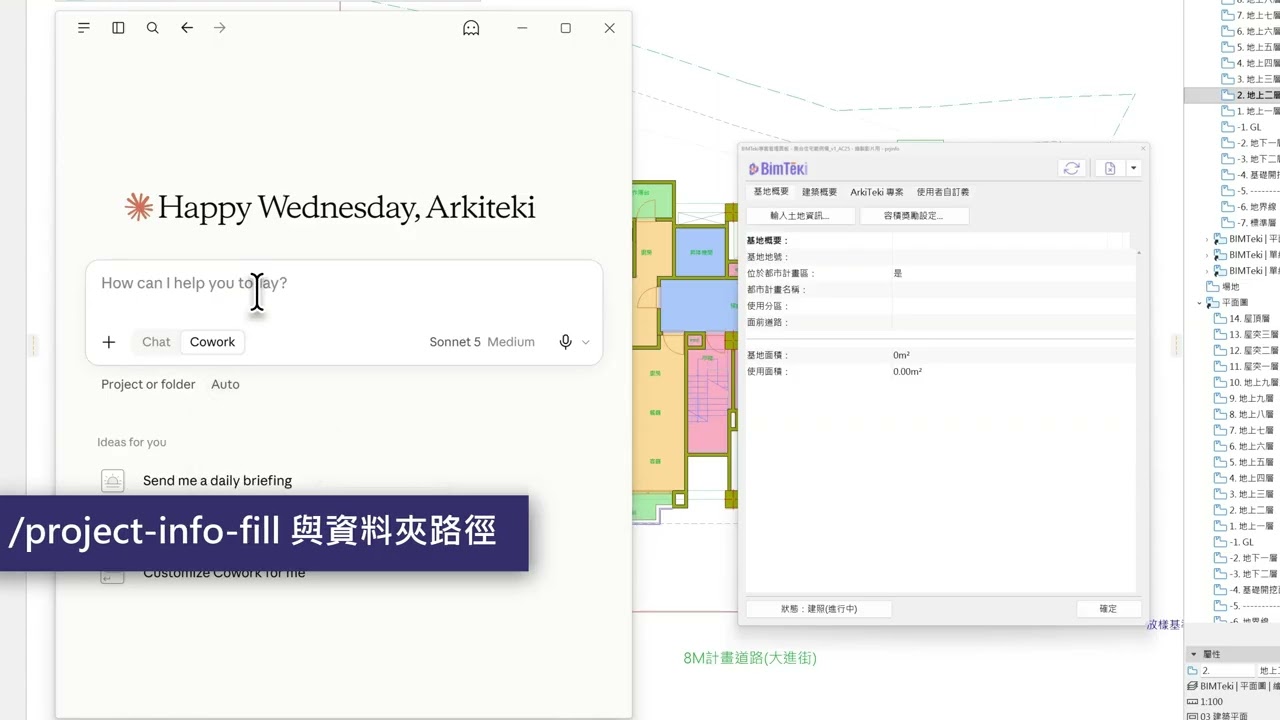This screenshot has width=1280, height=720.
Task: Toggle the sidebar panel icon in Claude
Action: (x=118, y=28)
